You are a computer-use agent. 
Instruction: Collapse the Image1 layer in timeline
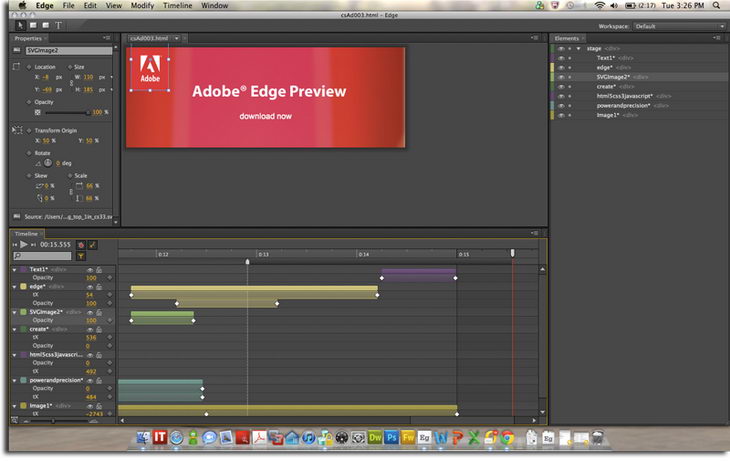click(14, 406)
